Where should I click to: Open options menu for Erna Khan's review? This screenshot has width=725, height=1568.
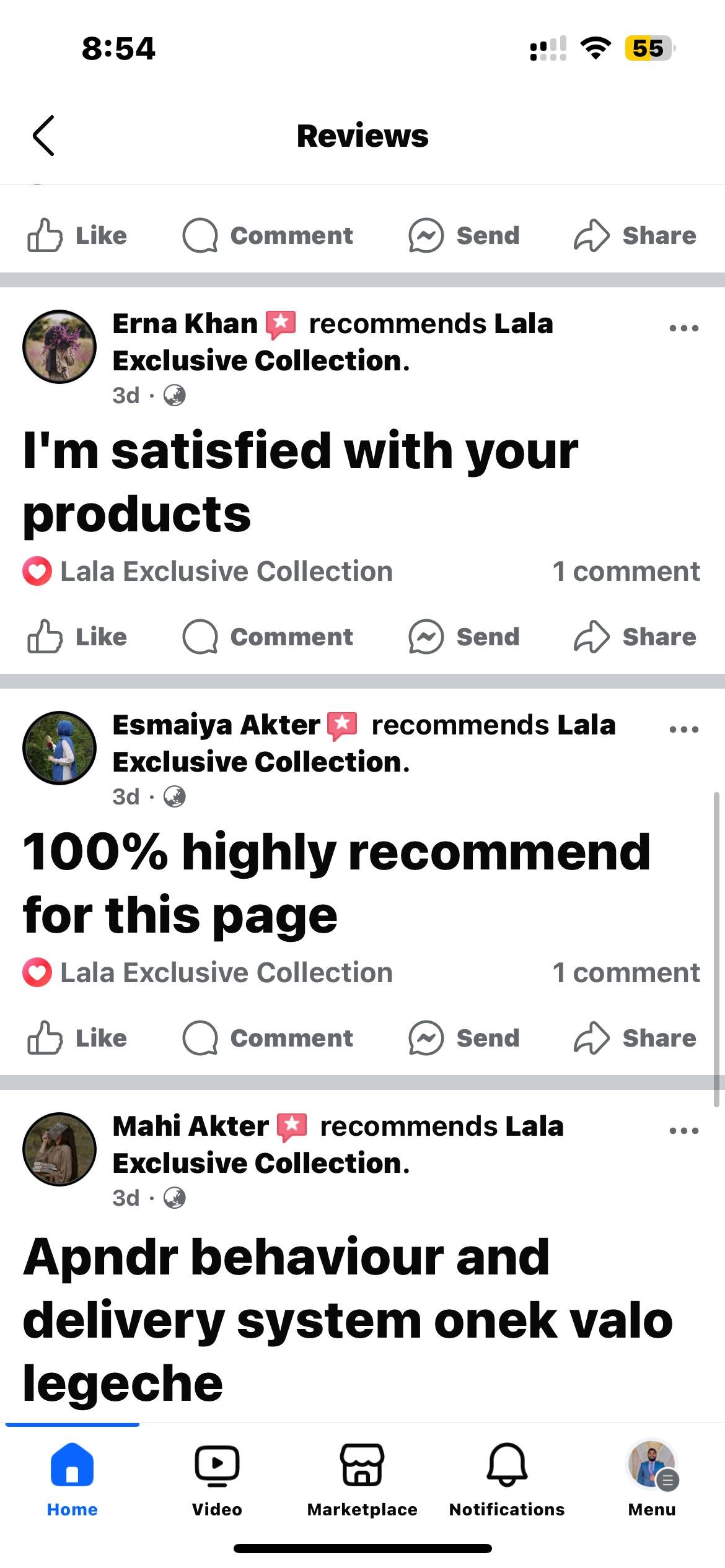coord(683,328)
